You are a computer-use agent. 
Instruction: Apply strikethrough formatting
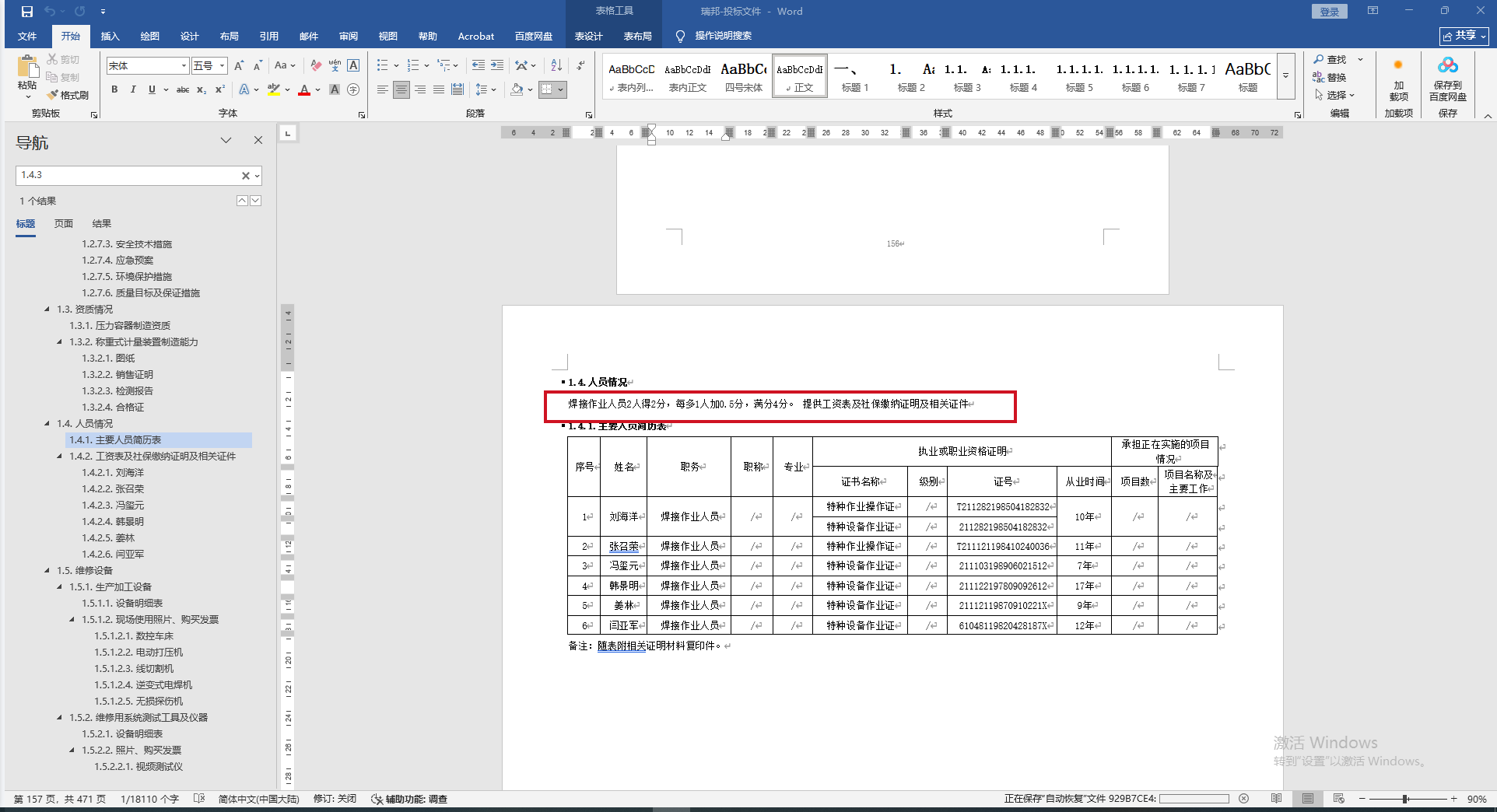[183, 89]
